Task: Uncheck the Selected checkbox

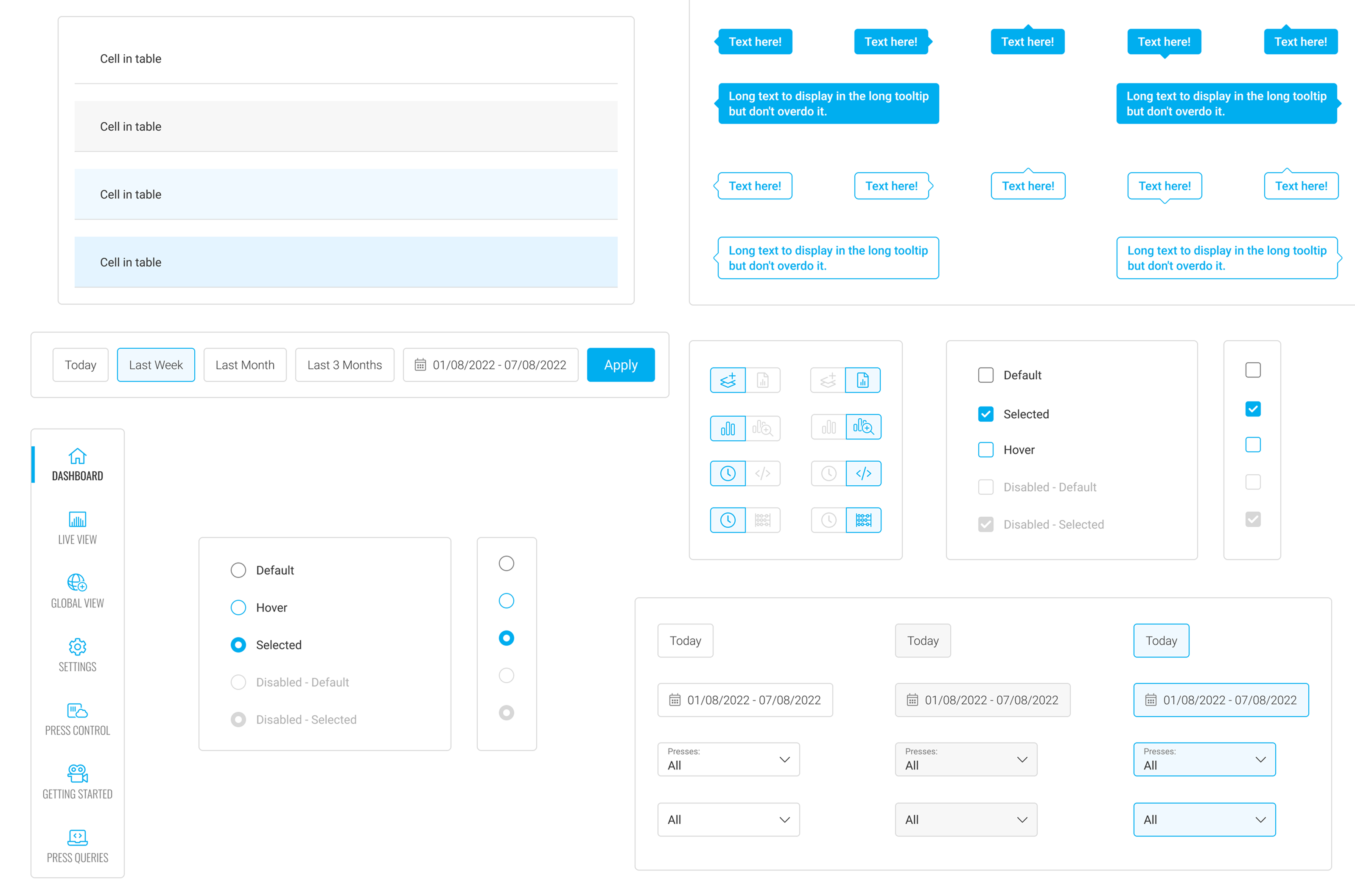Action: click(x=985, y=414)
